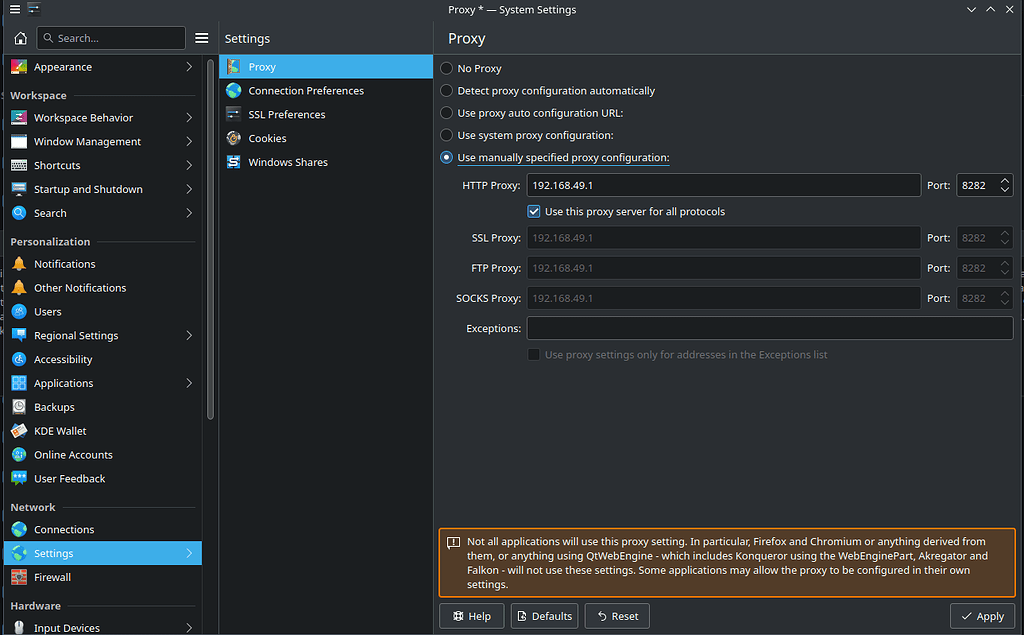Click the Connection Preferences globe icon
Image resolution: width=1024 pixels, height=635 pixels.
click(233, 90)
